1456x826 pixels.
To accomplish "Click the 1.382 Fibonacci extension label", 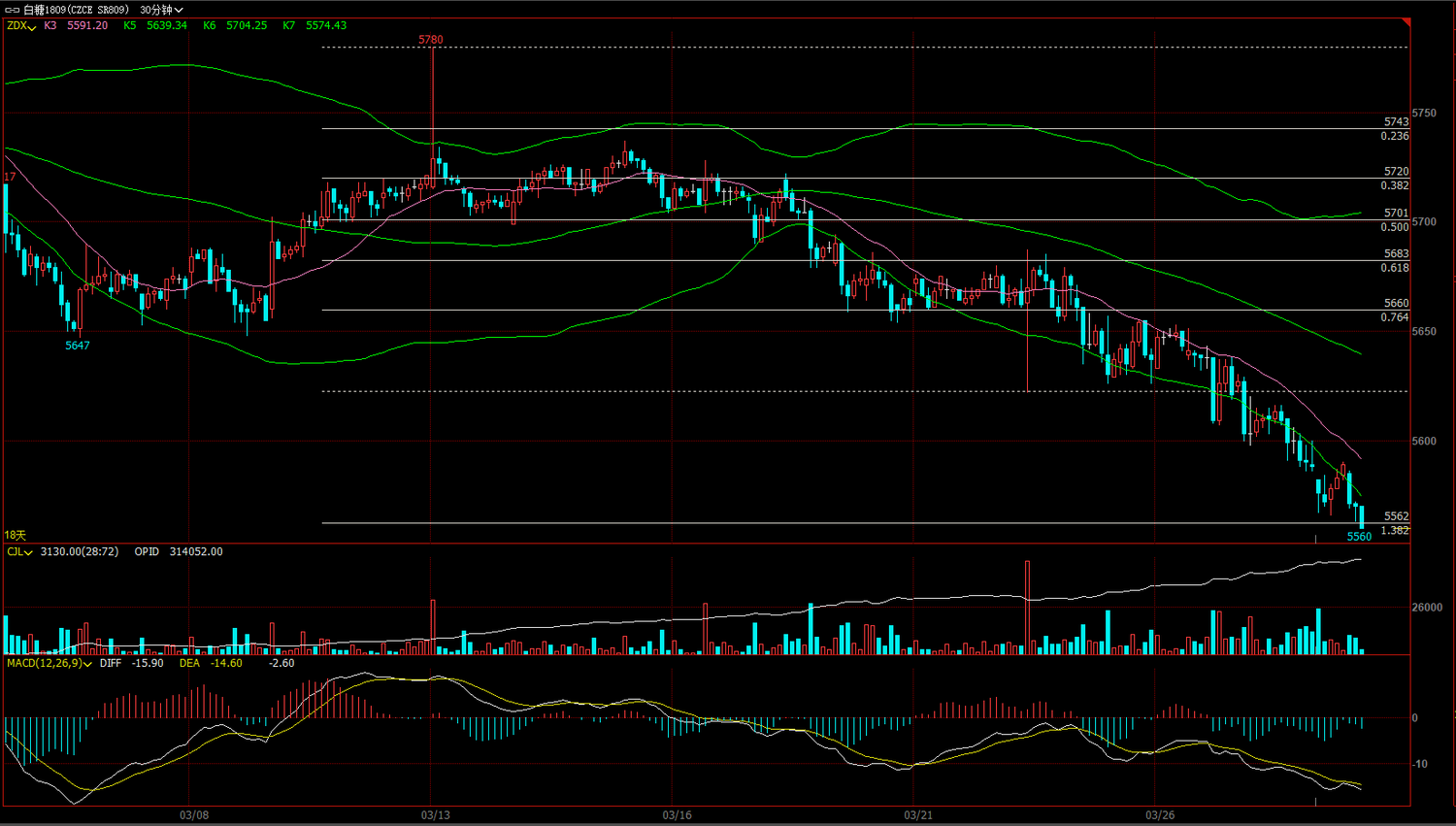I will (1395, 530).
